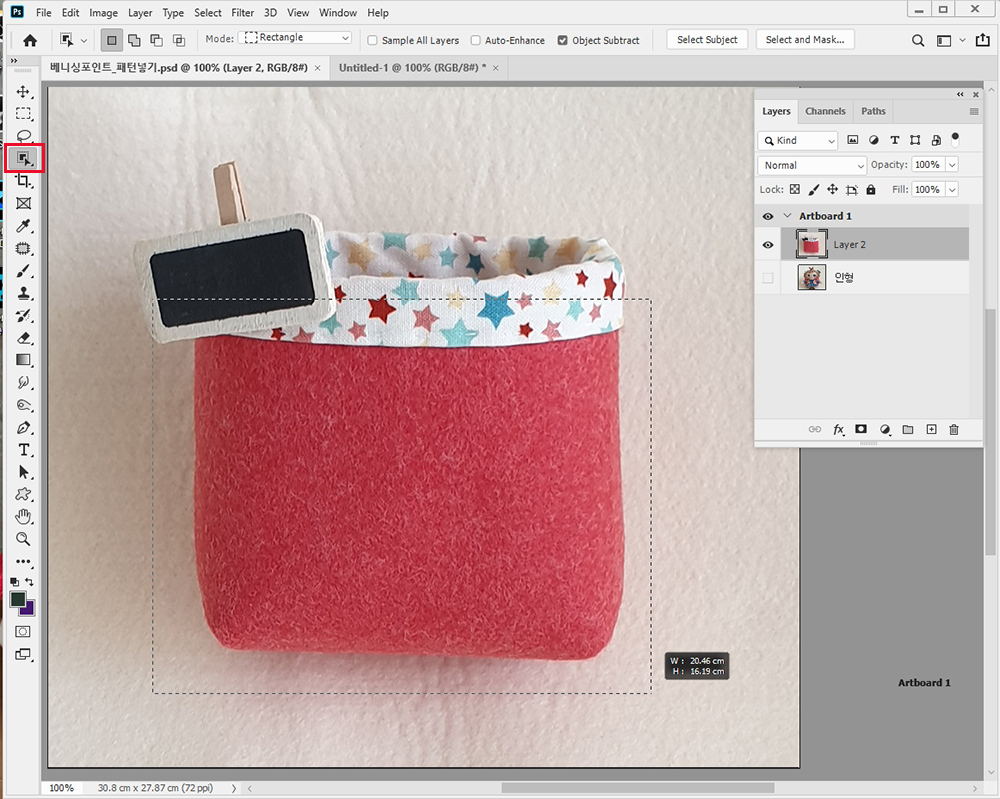Open the Fill dropdown arrow
Viewport: 1000px width, 799px height.
click(952, 189)
